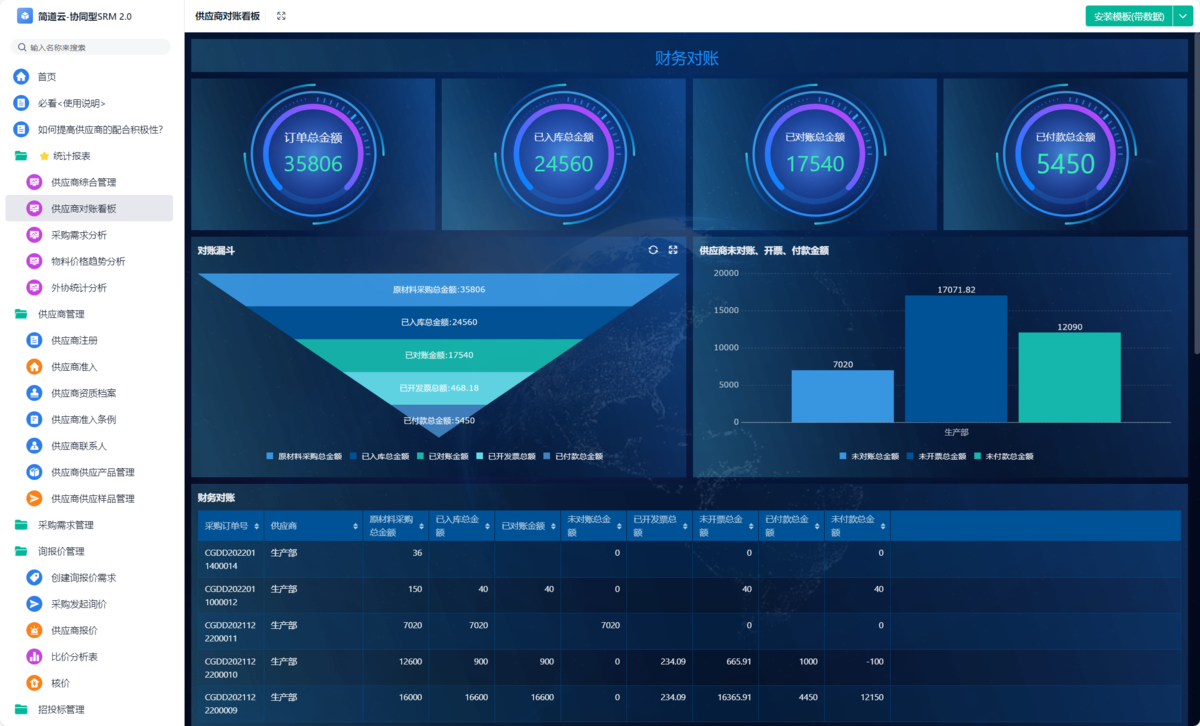
Task: Toggle 已开发票总额 funnel legend item
Action: (506, 456)
